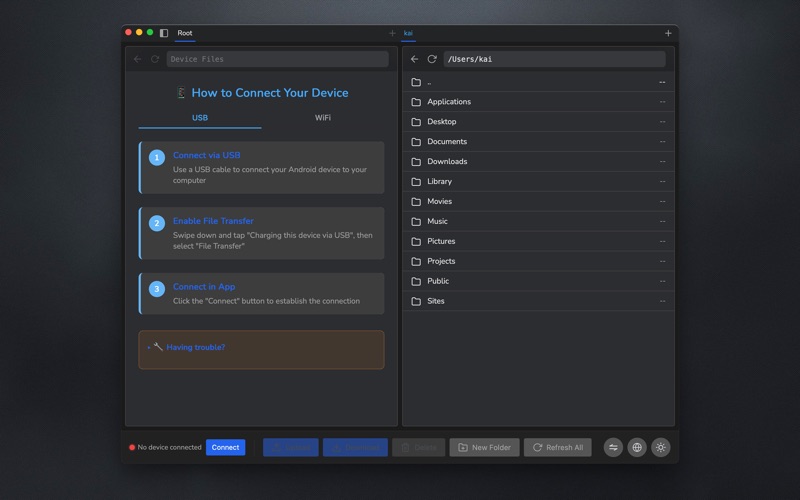
Task: Click the /Users/kai path field
Action: [555, 59]
